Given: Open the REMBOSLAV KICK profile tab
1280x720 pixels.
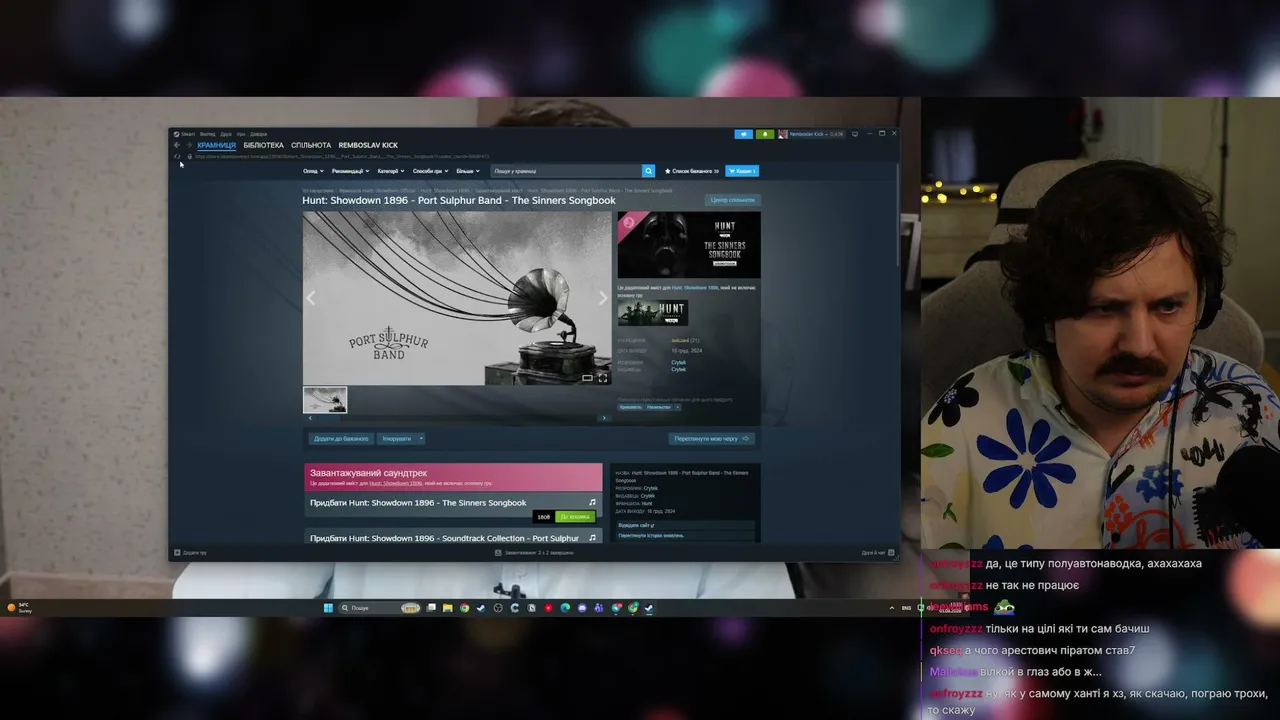Looking at the screenshot, I should [368, 145].
